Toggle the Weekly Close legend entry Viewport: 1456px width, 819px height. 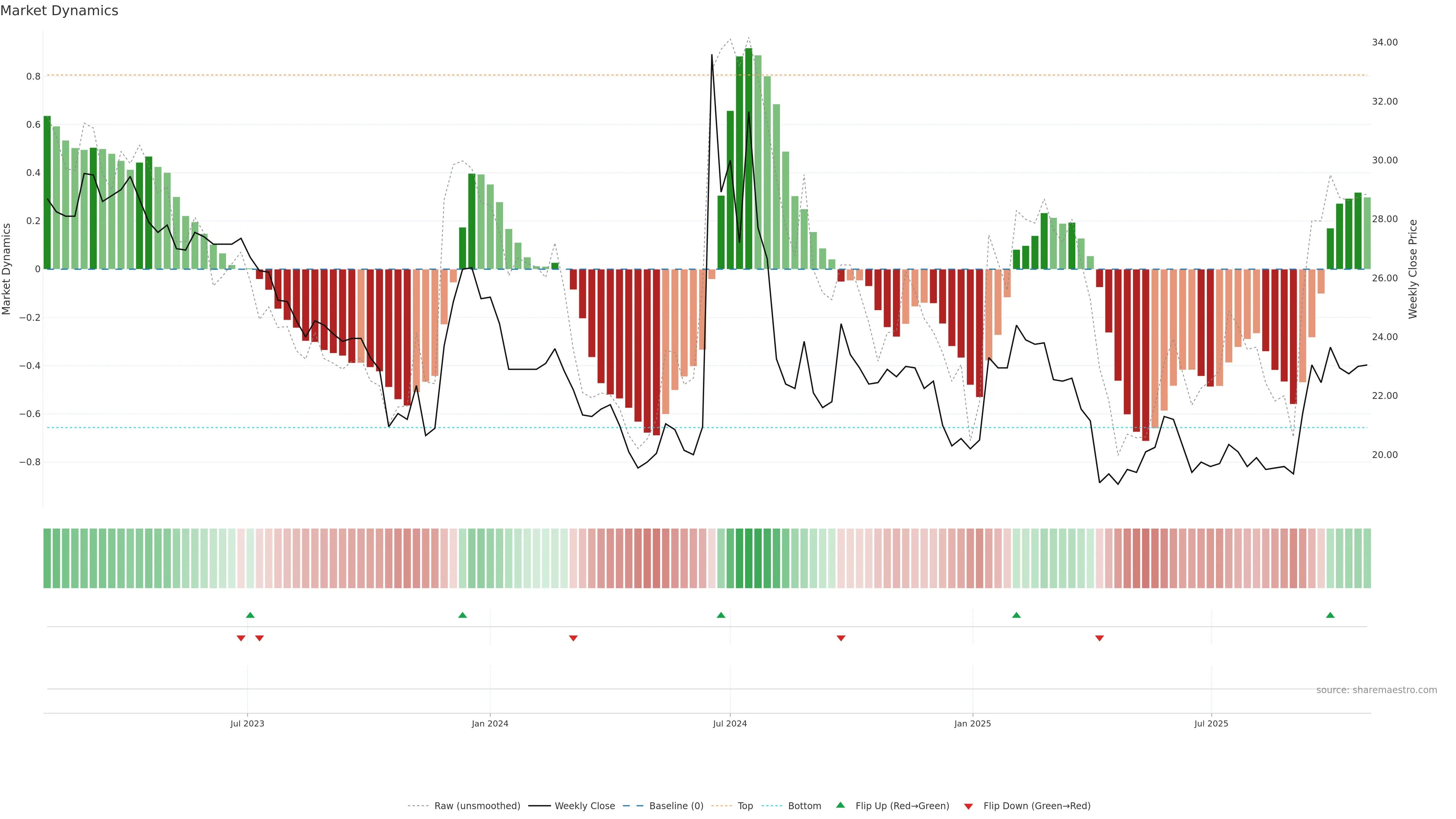coord(584,806)
